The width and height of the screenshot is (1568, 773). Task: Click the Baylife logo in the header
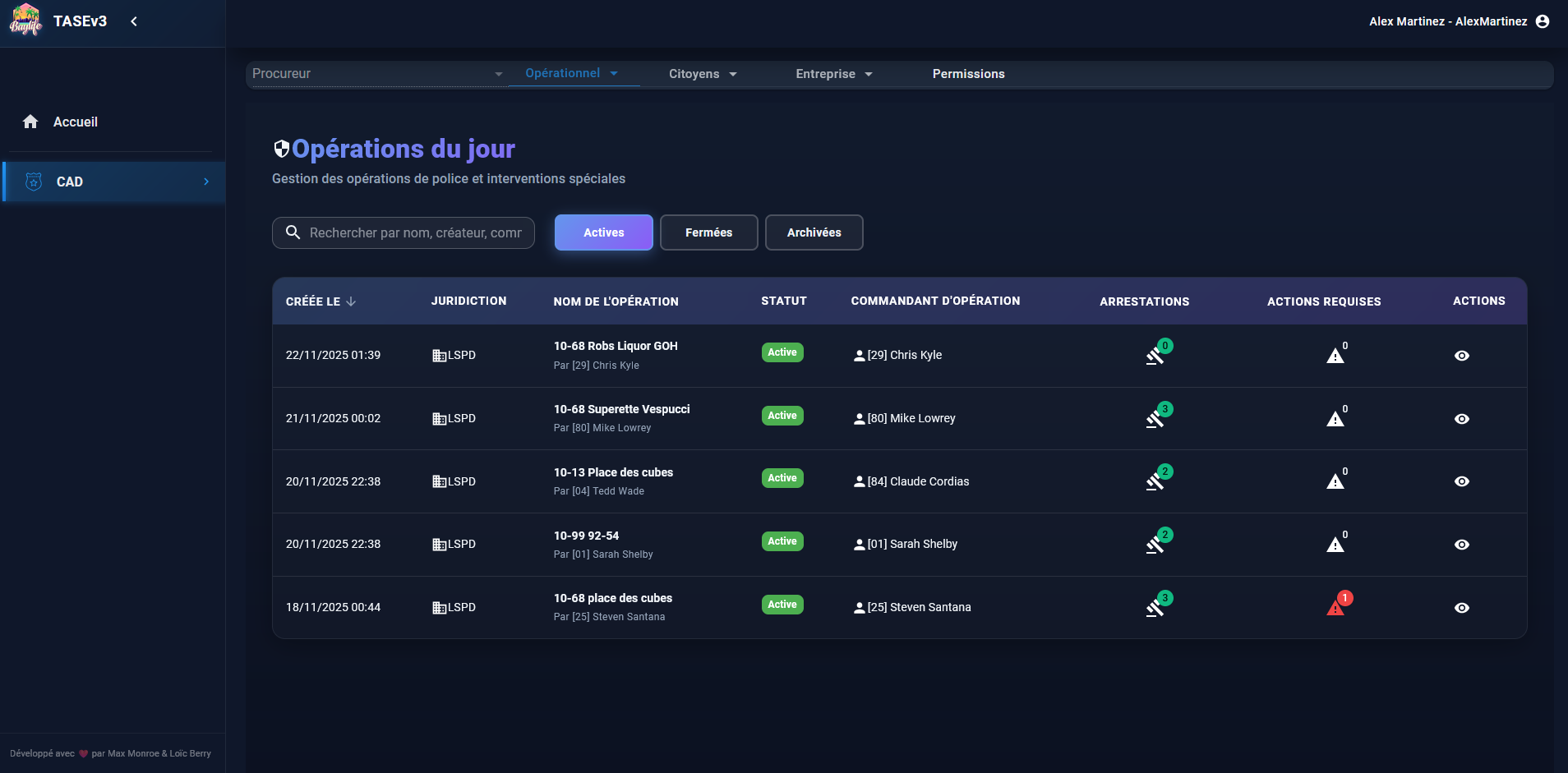25,21
